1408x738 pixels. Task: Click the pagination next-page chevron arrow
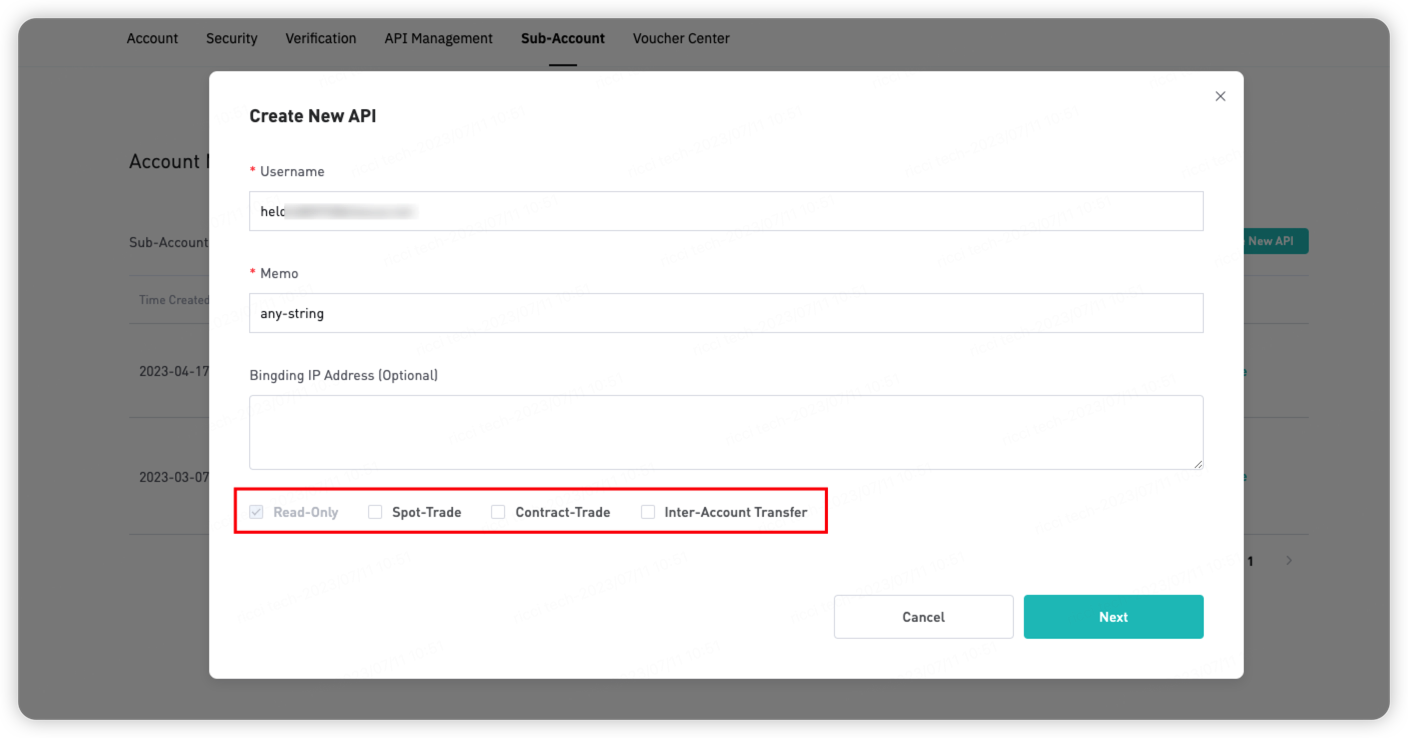[x=1289, y=561]
